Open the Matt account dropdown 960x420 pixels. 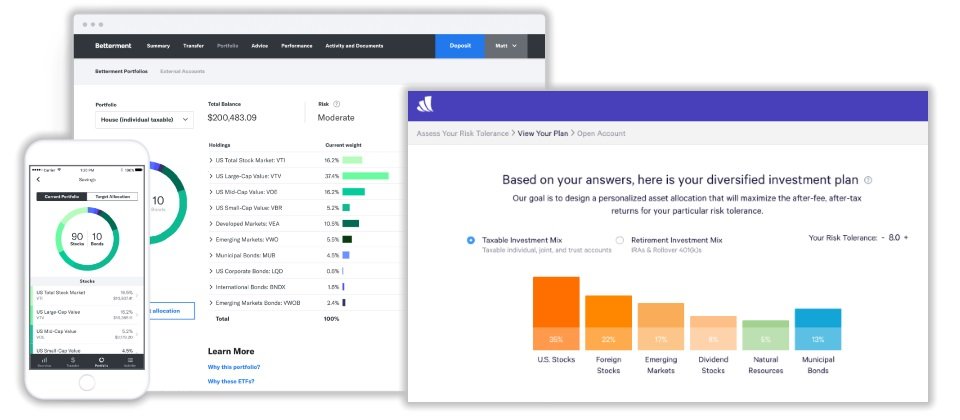tap(506, 46)
